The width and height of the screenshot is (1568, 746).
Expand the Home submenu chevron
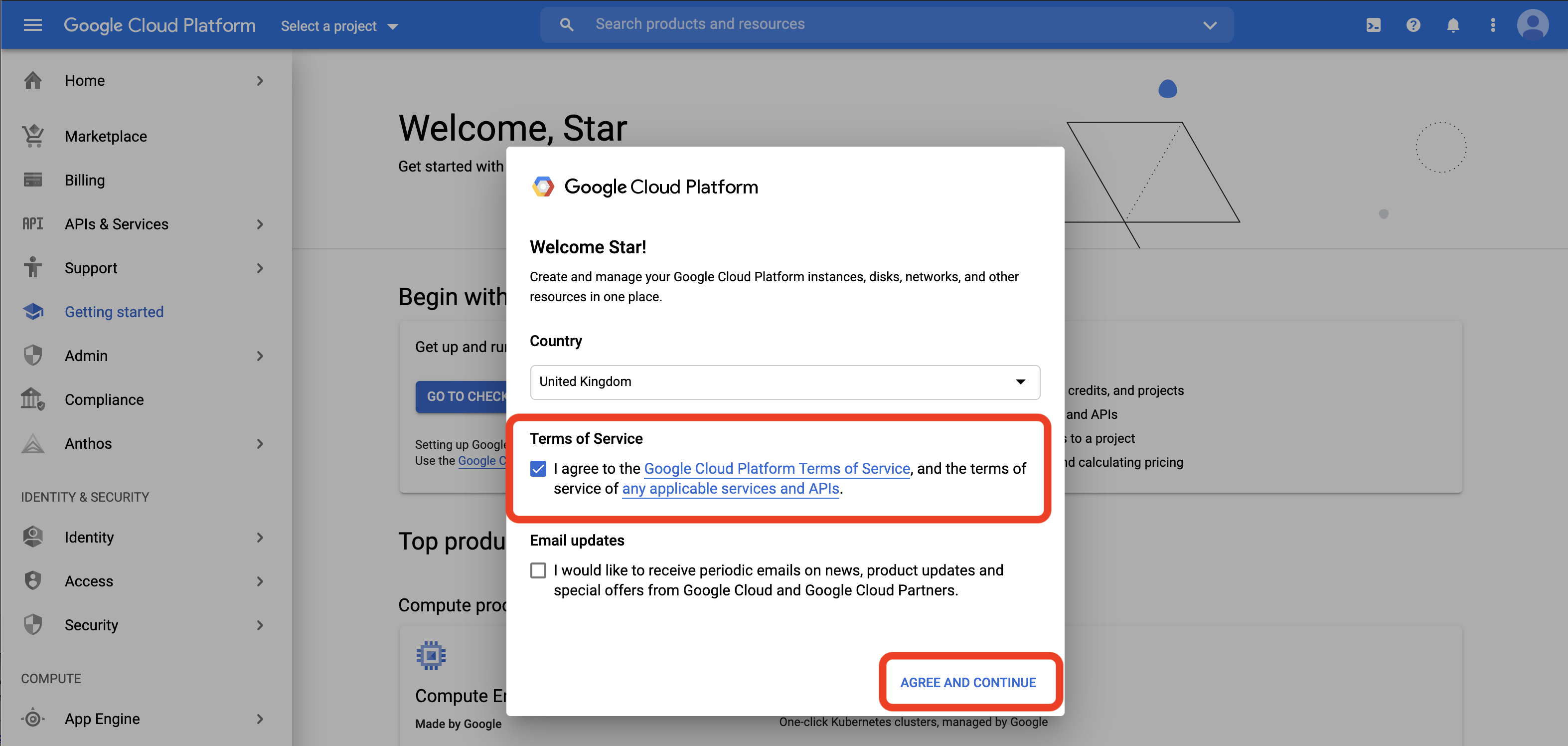[260, 80]
